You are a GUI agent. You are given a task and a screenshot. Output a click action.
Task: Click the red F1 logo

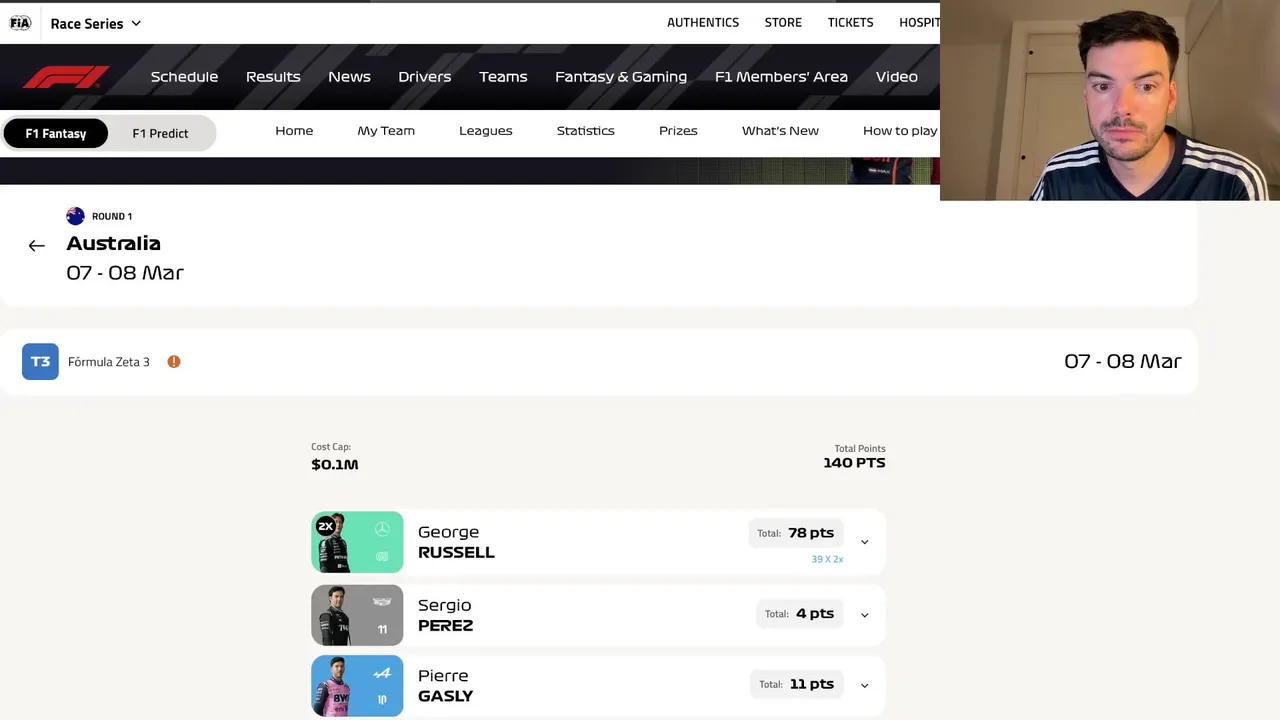(x=66, y=77)
